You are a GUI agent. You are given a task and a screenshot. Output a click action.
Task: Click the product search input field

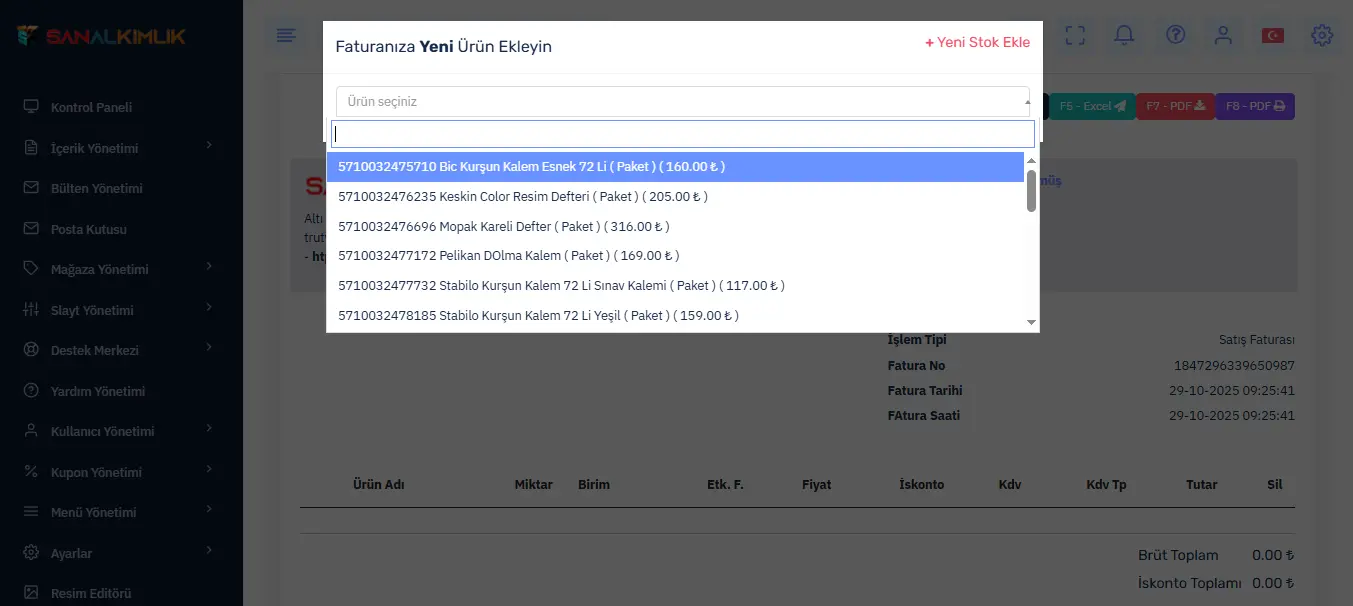coord(682,134)
